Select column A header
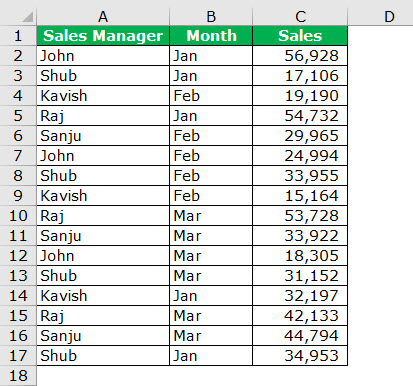Viewport: 413px width, 386px height. 103,17
